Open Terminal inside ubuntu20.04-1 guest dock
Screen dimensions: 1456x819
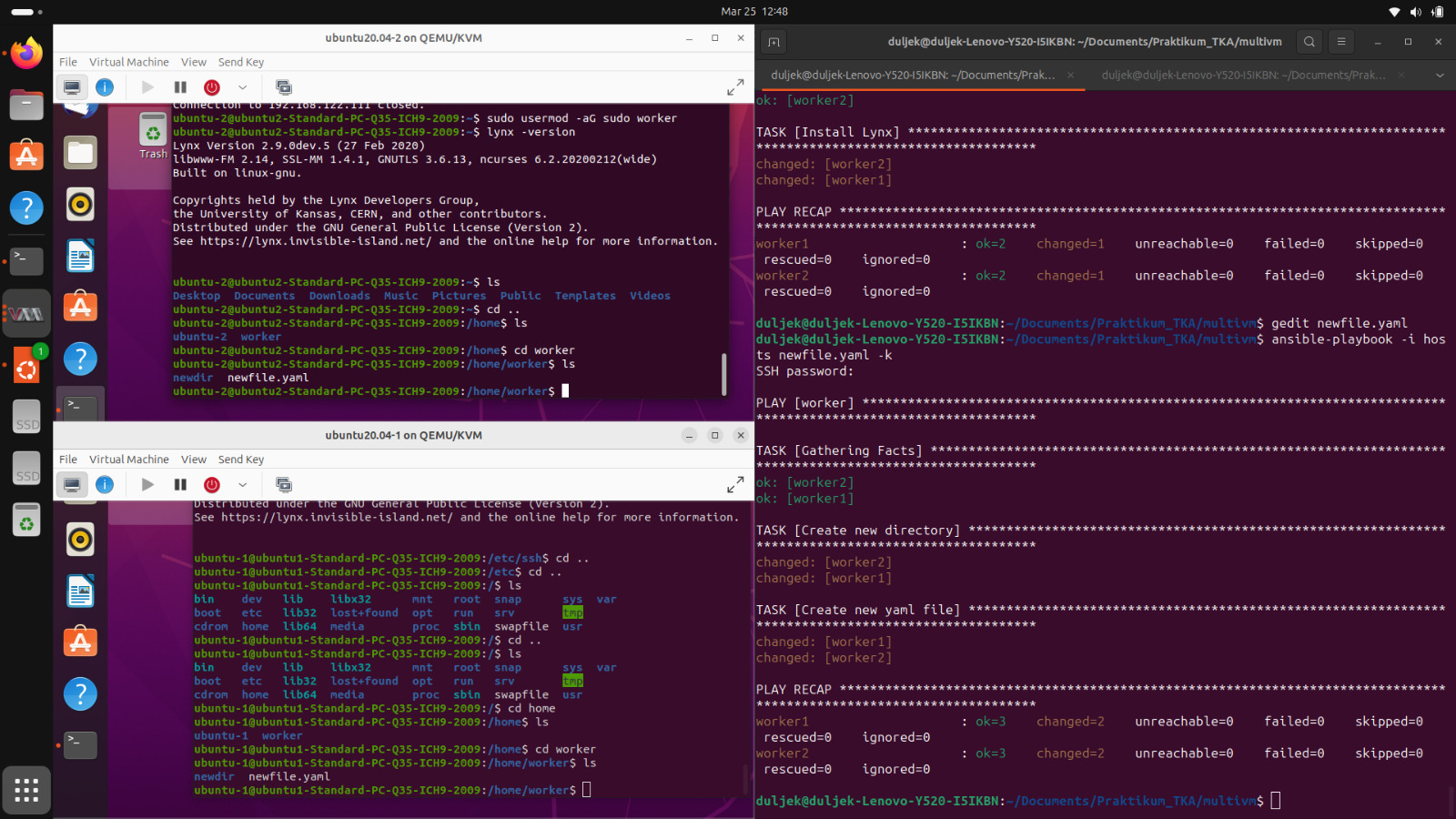pos(80,745)
